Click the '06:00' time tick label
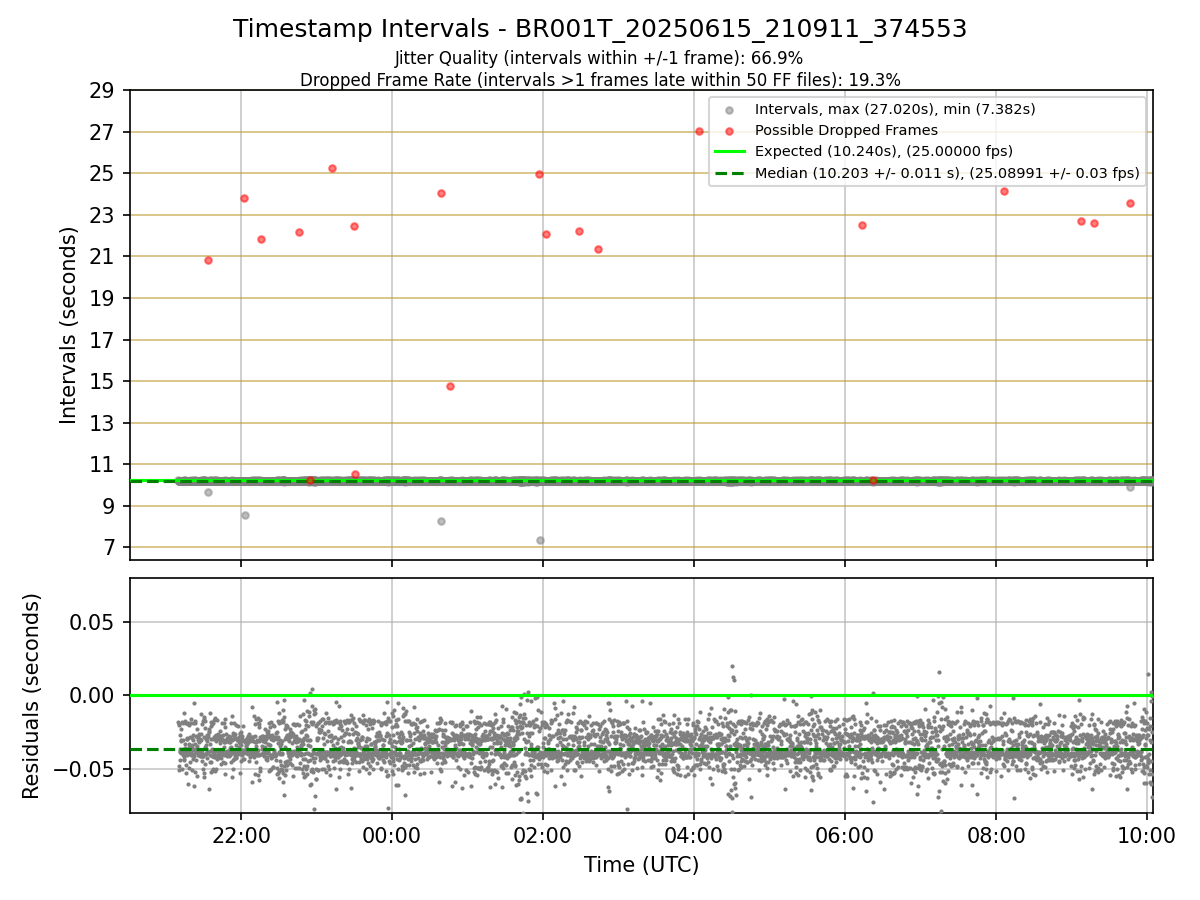The width and height of the screenshot is (1200, 900). (845, 835)
